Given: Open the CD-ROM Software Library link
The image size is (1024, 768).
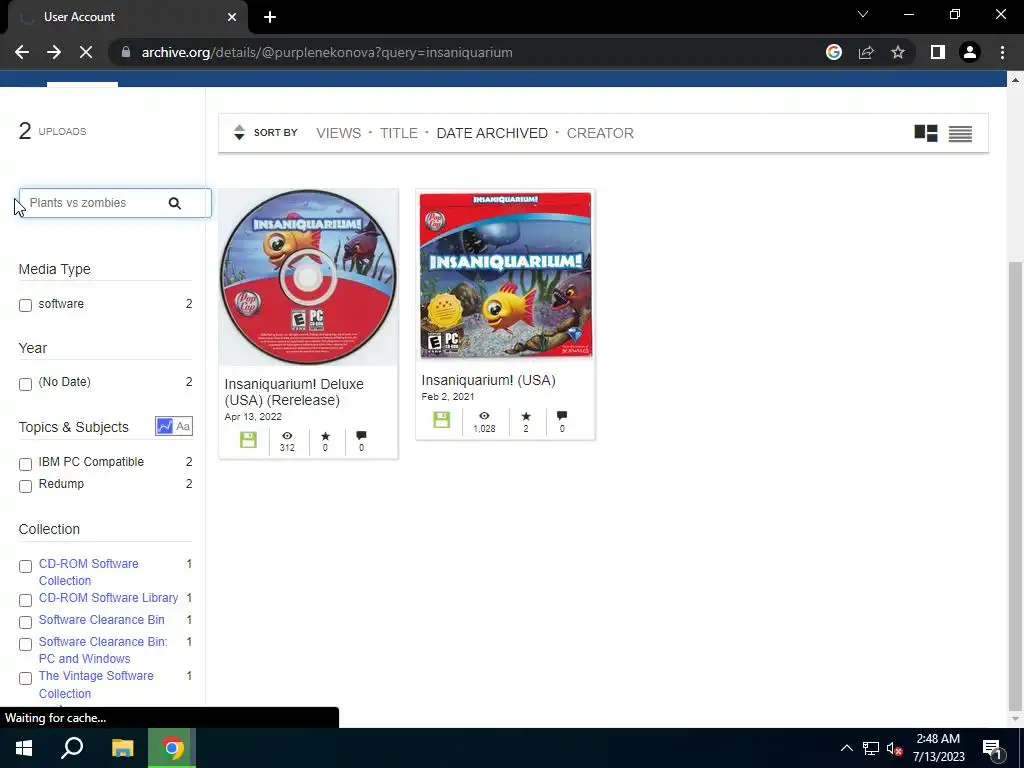Looking at the screenshot, I should click(x=108, y=598).
